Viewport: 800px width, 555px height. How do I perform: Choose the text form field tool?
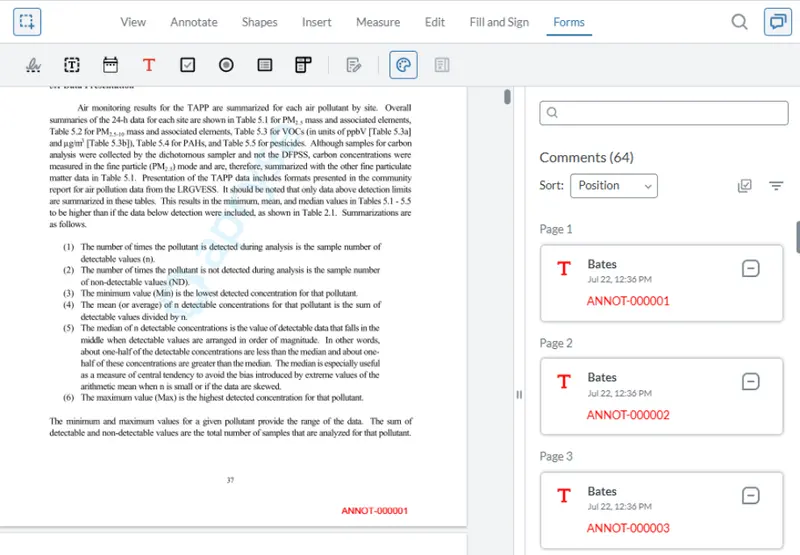tap(72, 65)
